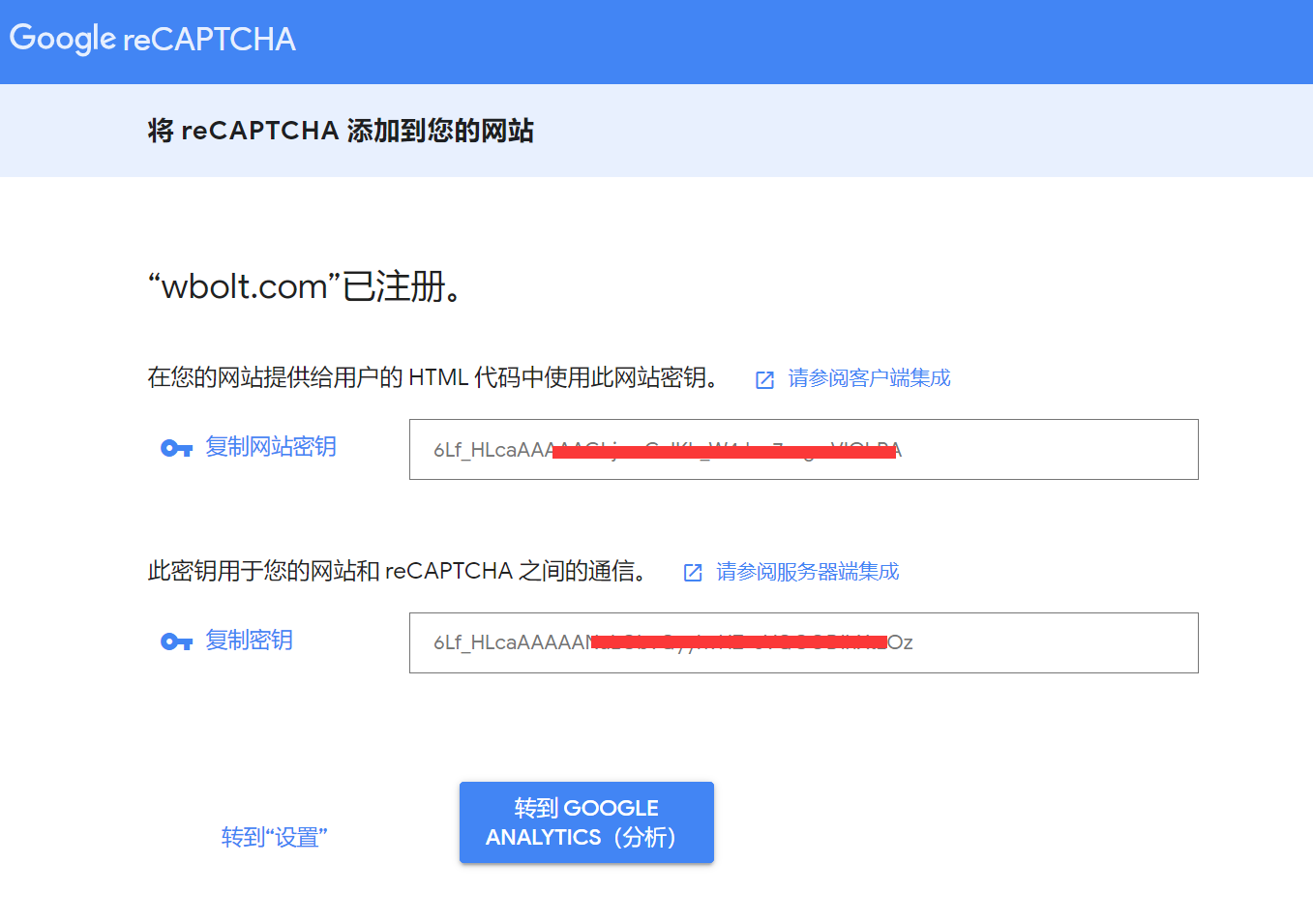Open 请参阅客户端集成 documentation
Screen dimensions: 1313x924
point(869,378)
